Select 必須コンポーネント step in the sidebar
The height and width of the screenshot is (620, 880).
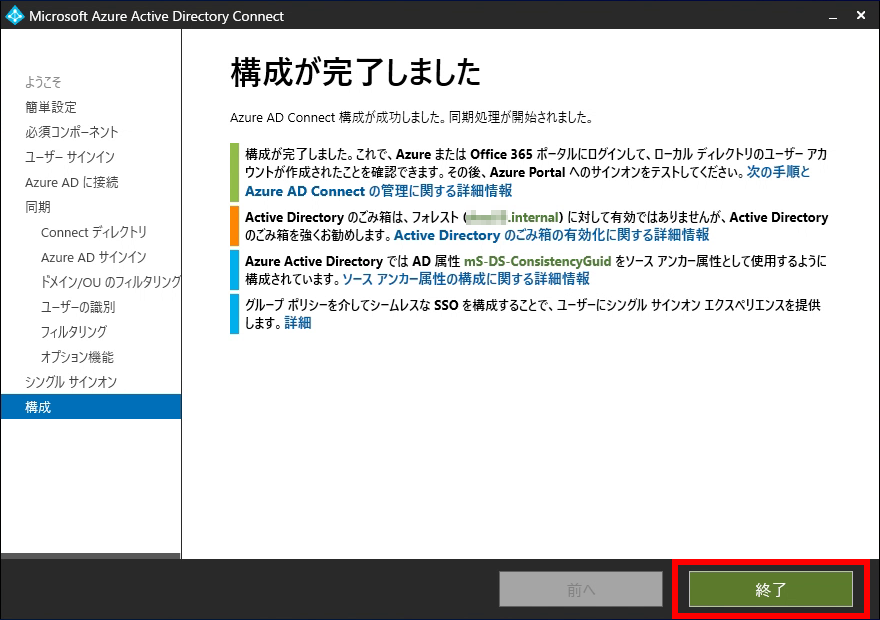(x=71, y=132)
